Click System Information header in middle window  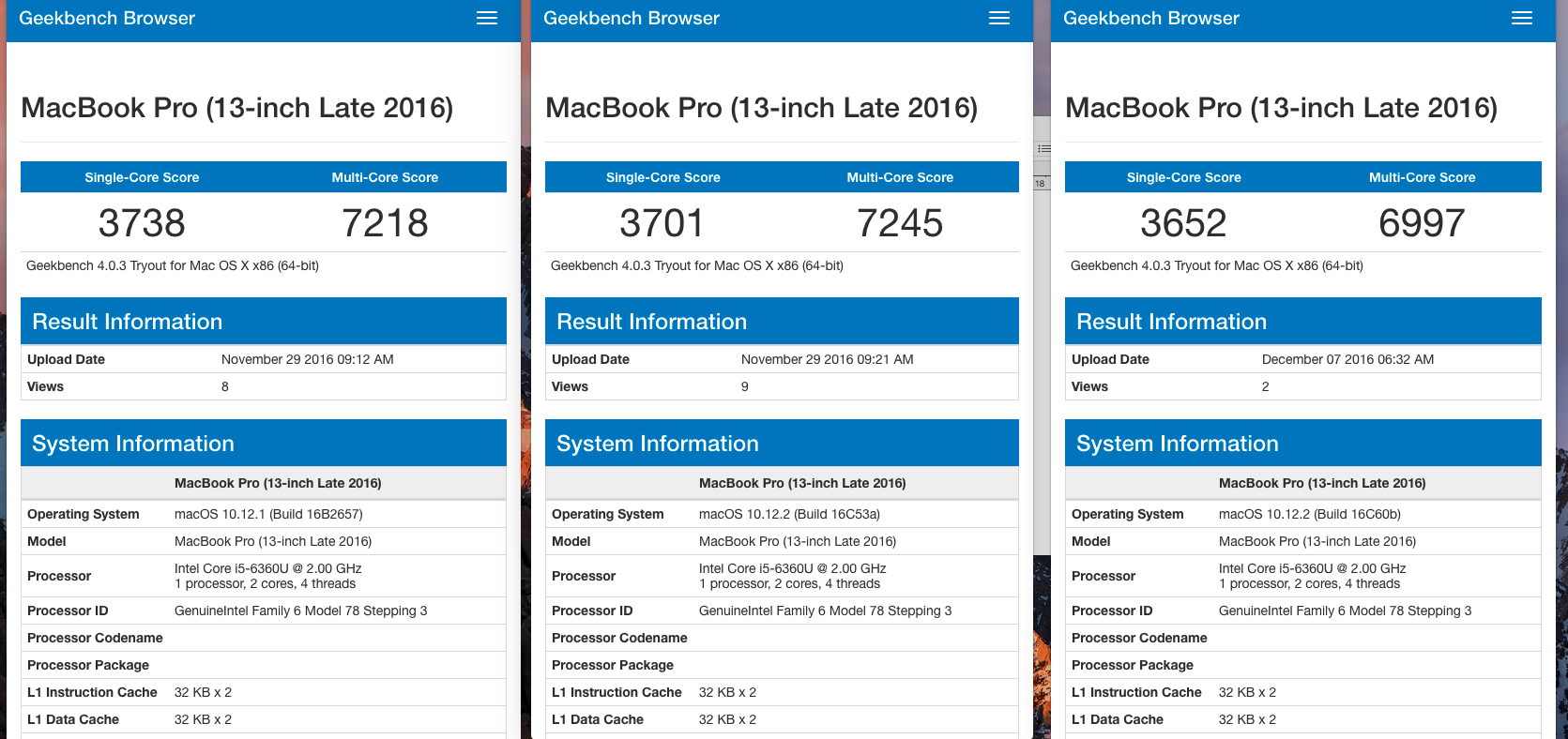[x=782, y=443]
